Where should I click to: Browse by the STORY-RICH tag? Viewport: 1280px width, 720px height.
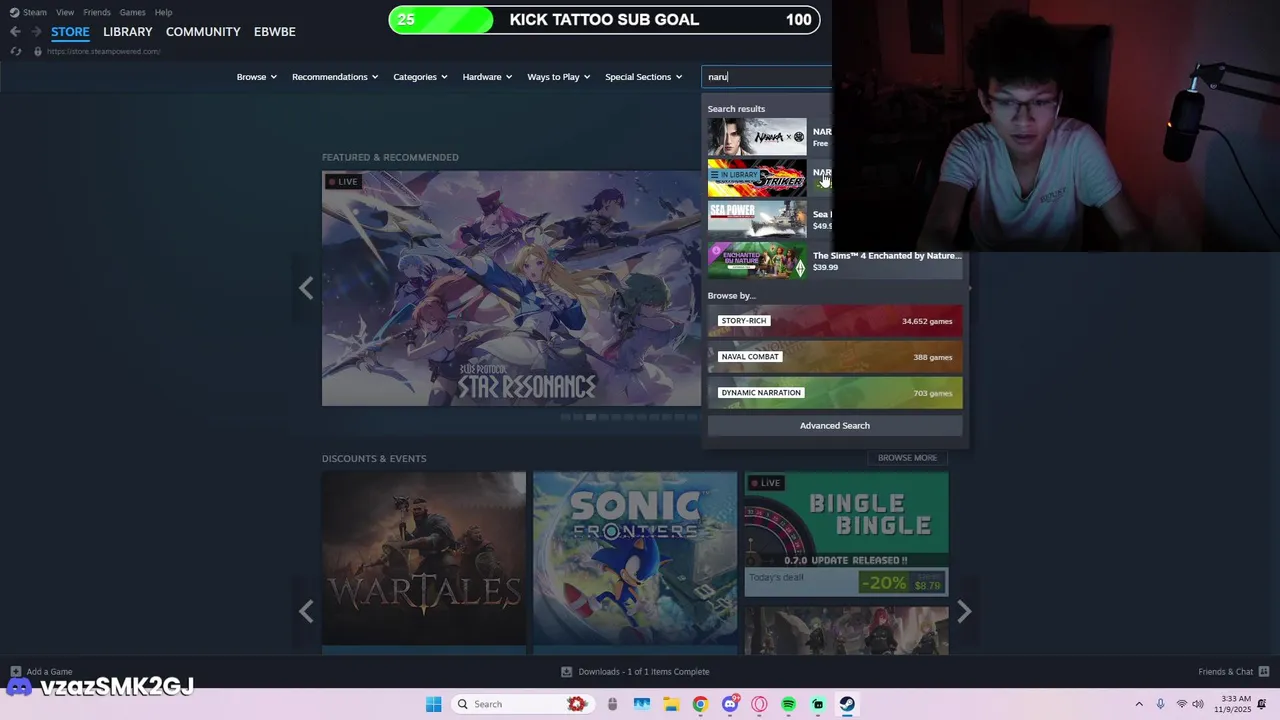(x=835, y=321)
